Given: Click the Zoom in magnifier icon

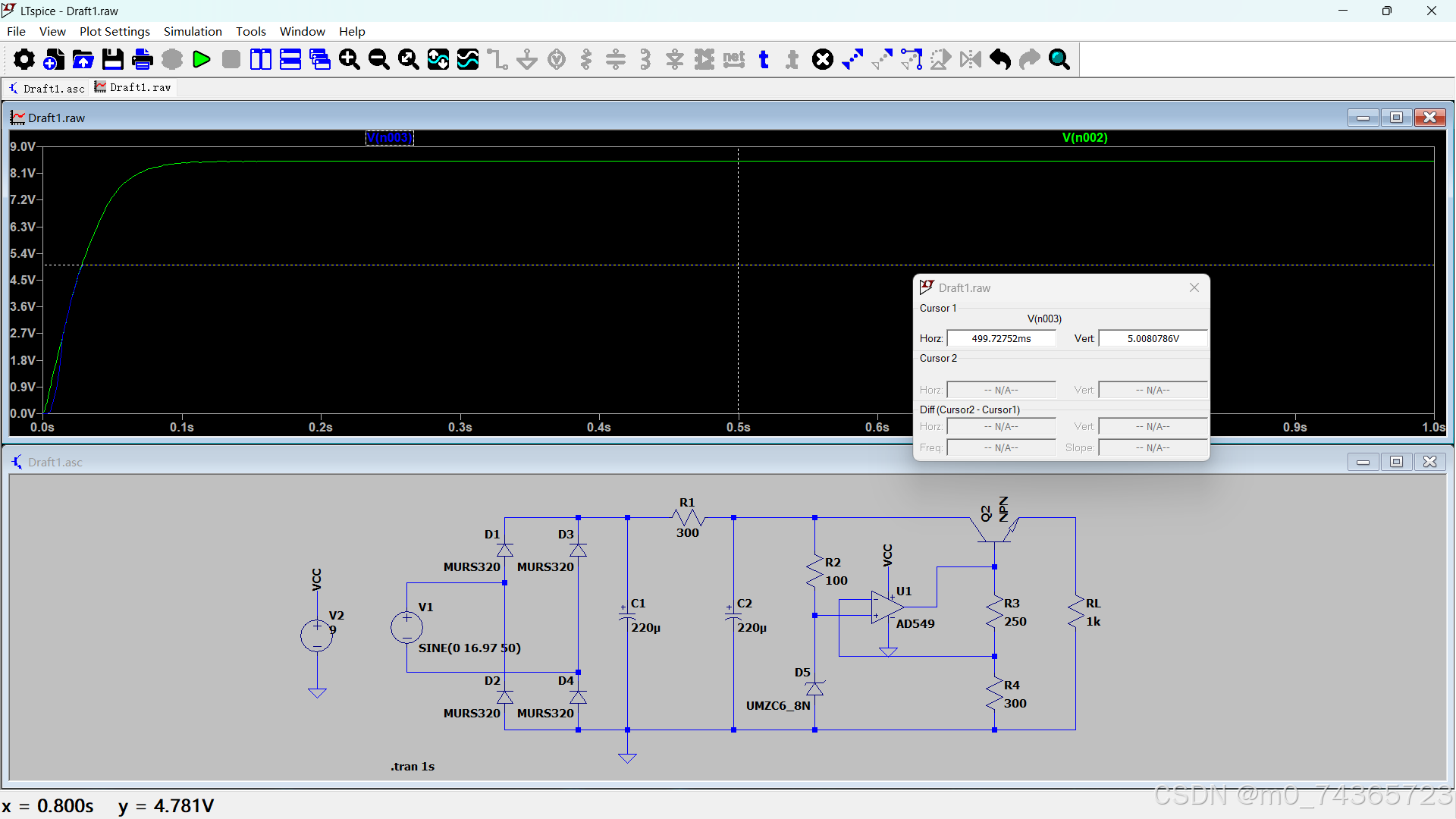Looking at the screenshot, I should [x=350, y=59].
